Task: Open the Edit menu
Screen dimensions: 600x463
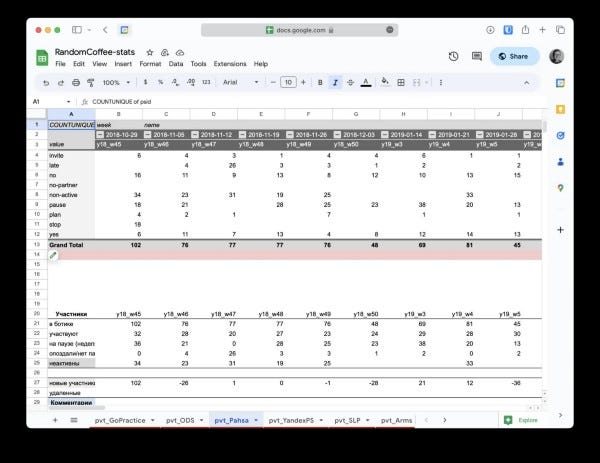Action: [x=79, y=64]
